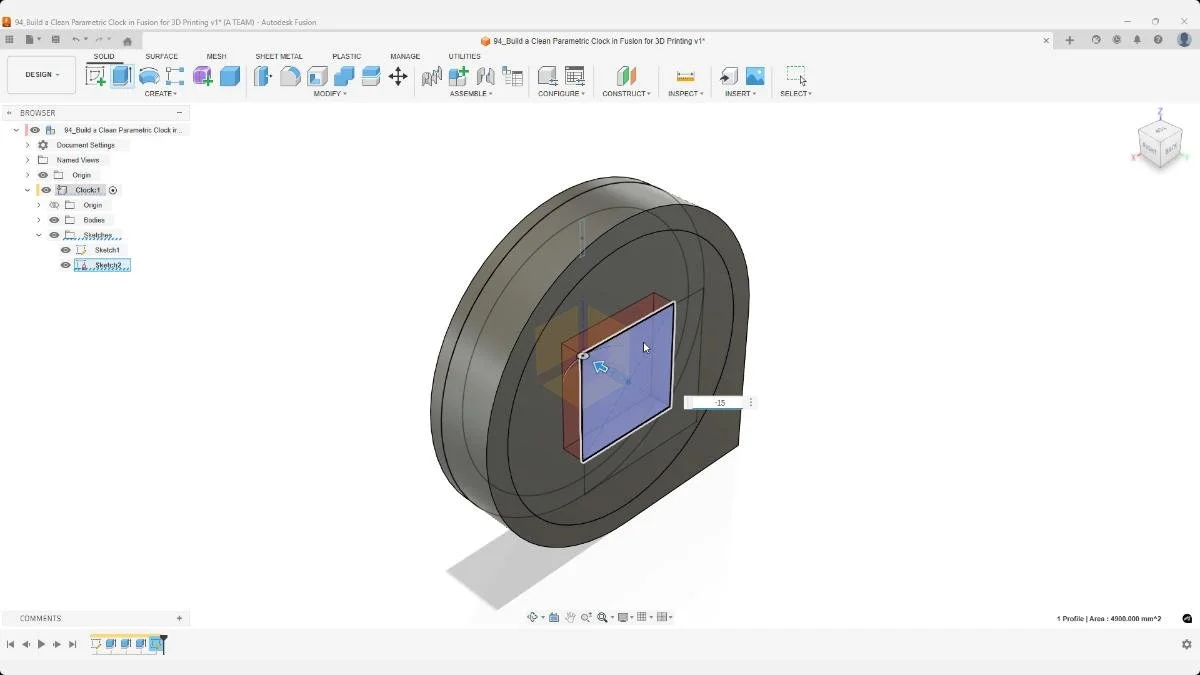Image resolution: width=1200 pixels, height=675 pixels.
Task: Toggle visibility of the Bodies folder
Action: pyautogui.click(x=55, y=220)
